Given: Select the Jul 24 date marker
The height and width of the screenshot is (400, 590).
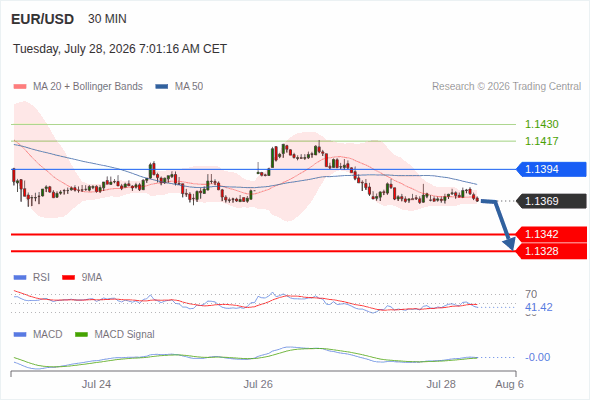Looking at the screenshot, I should 96,384.
